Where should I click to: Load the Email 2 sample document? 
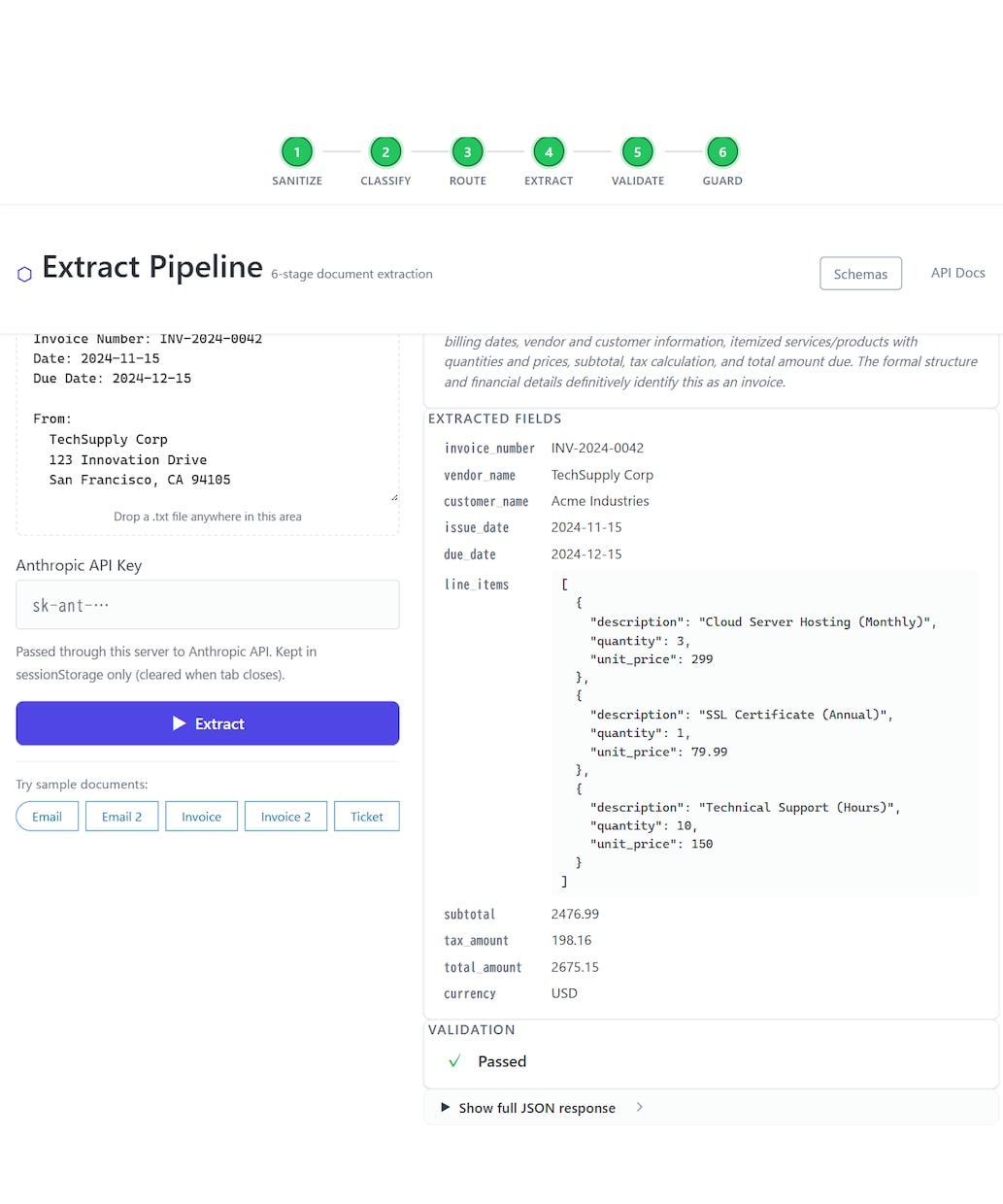pyautogui.click(x=121, y=817)
